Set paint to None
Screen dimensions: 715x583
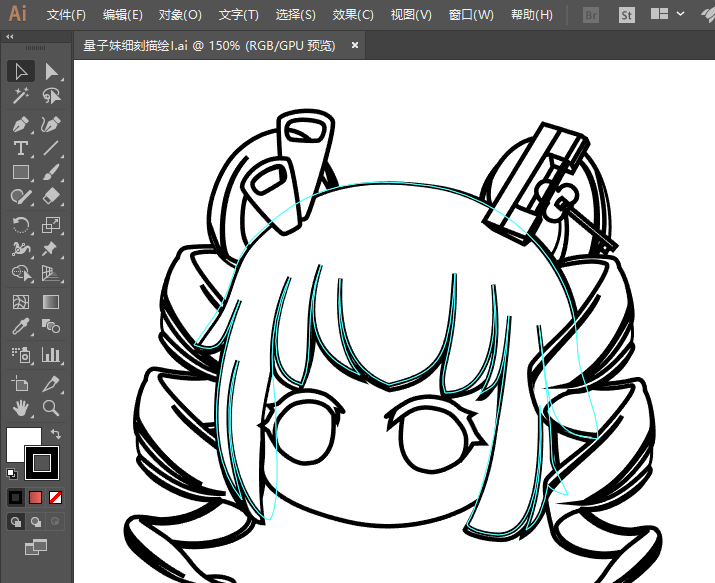pos(56,497)
